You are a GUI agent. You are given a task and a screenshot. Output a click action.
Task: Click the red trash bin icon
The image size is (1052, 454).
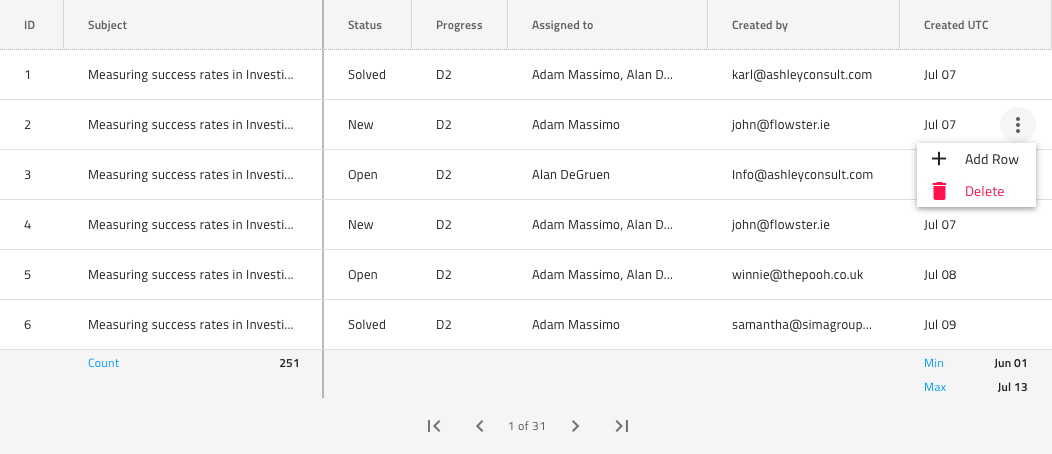click(939, 191)
